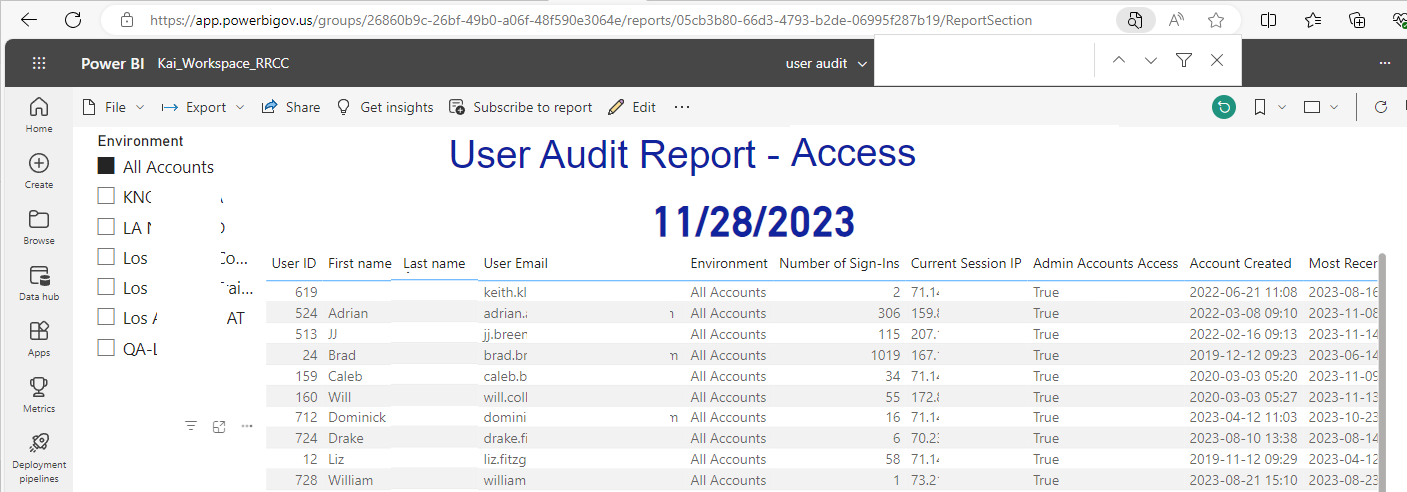
Task: Enter focus mode for slicer
Action: coord(219,426)
